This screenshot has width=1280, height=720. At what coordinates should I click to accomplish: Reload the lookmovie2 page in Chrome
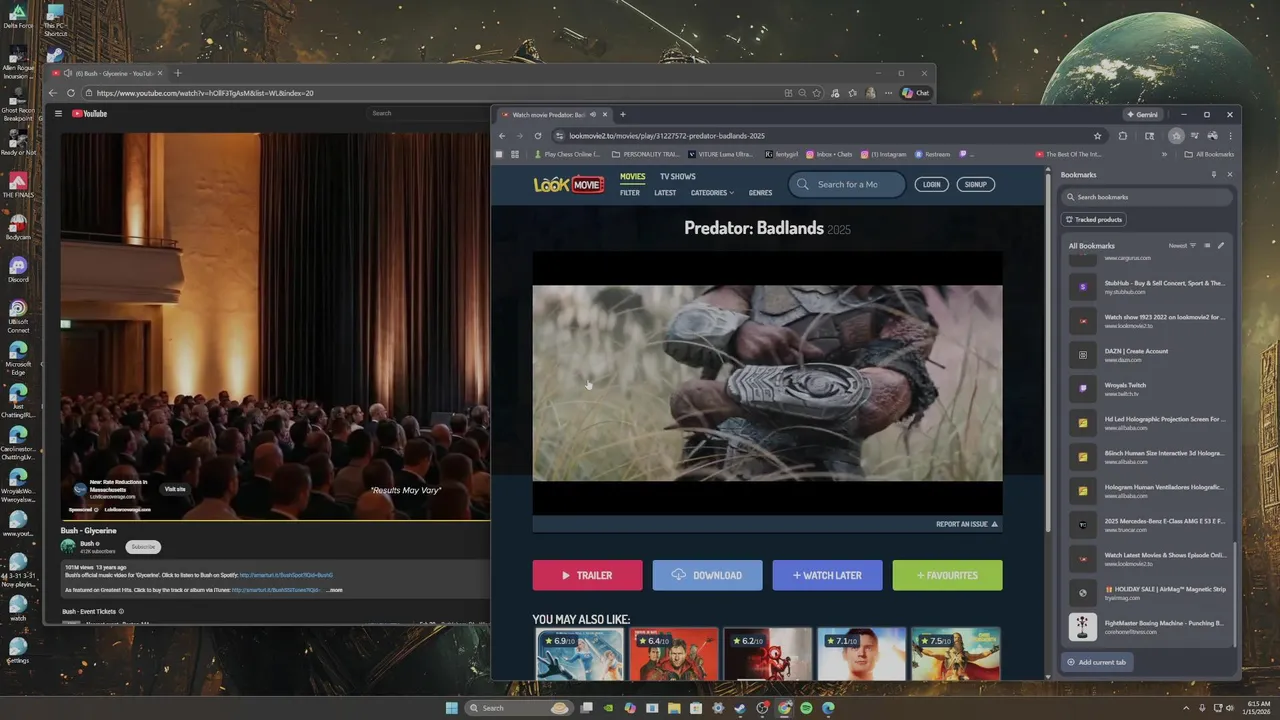(538, 136)
